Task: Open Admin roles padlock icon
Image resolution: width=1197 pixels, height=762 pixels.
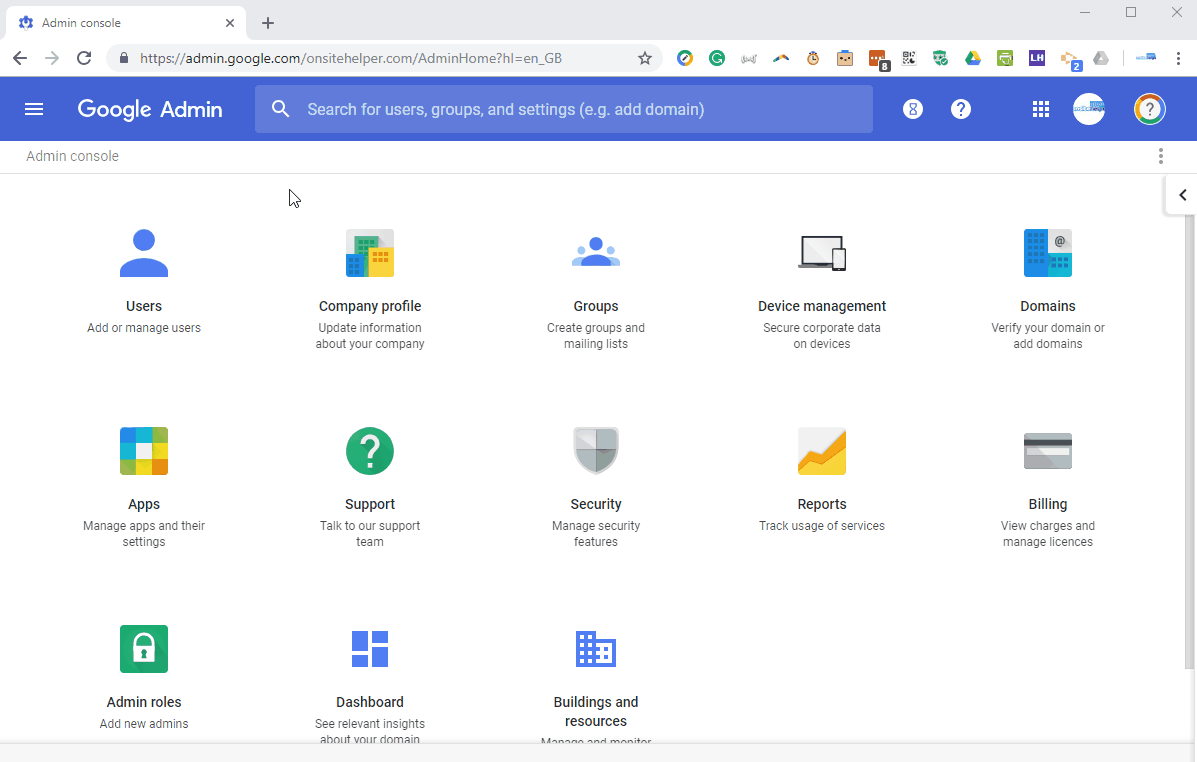Action: (144, 649)
